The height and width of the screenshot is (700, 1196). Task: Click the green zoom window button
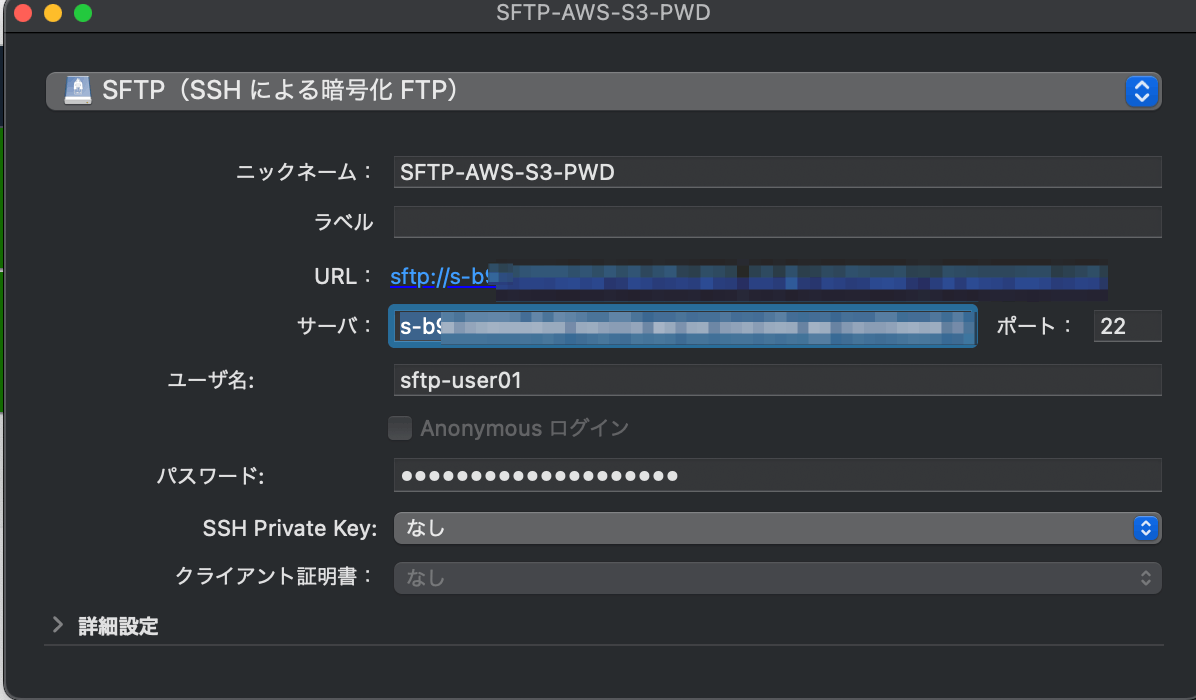tap(82, 13)
